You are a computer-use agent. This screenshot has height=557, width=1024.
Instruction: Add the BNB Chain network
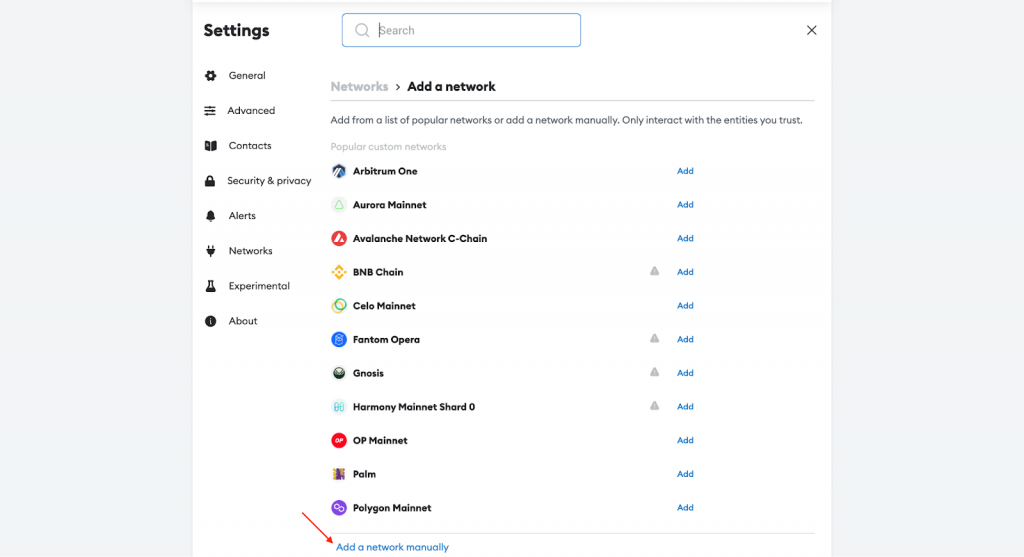pos(685,272)
